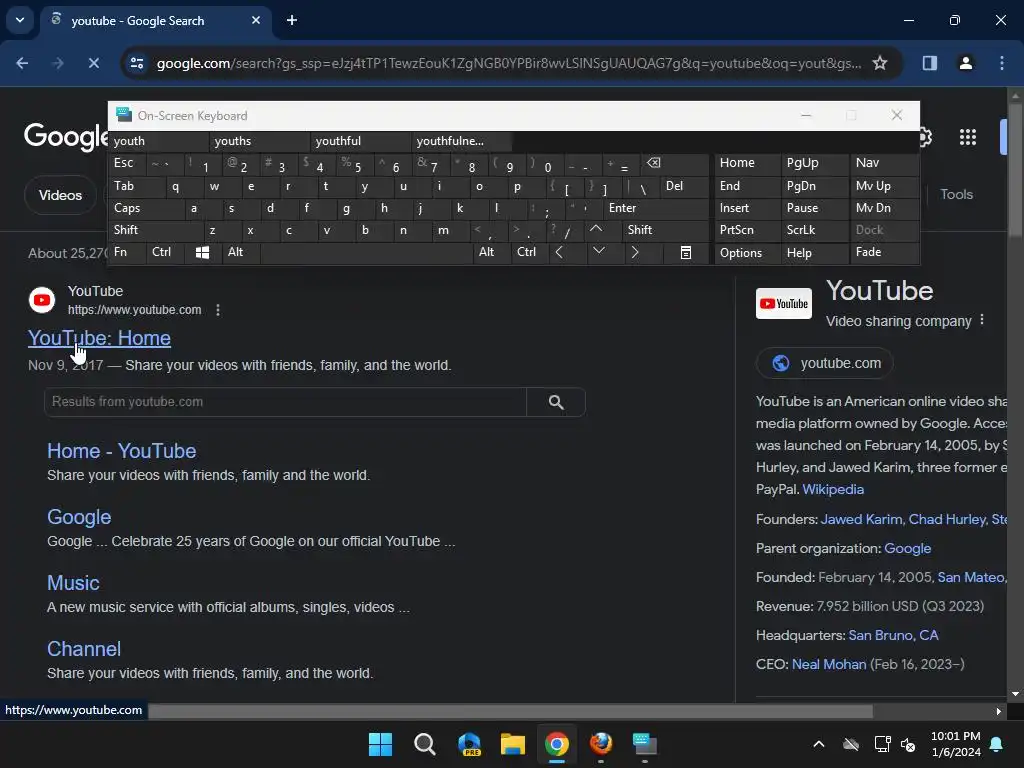Open the YouTube: Home result link
This screenshot has height=768, width=1024.
(x=99, y=338)
